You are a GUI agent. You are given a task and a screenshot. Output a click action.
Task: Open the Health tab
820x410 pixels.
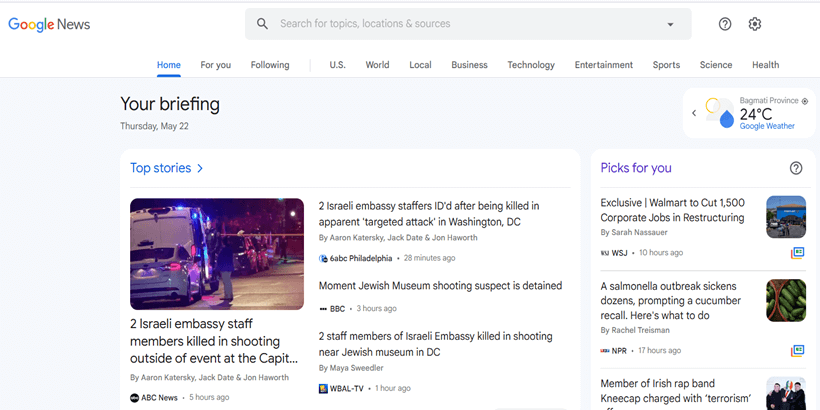pos(766,65)
